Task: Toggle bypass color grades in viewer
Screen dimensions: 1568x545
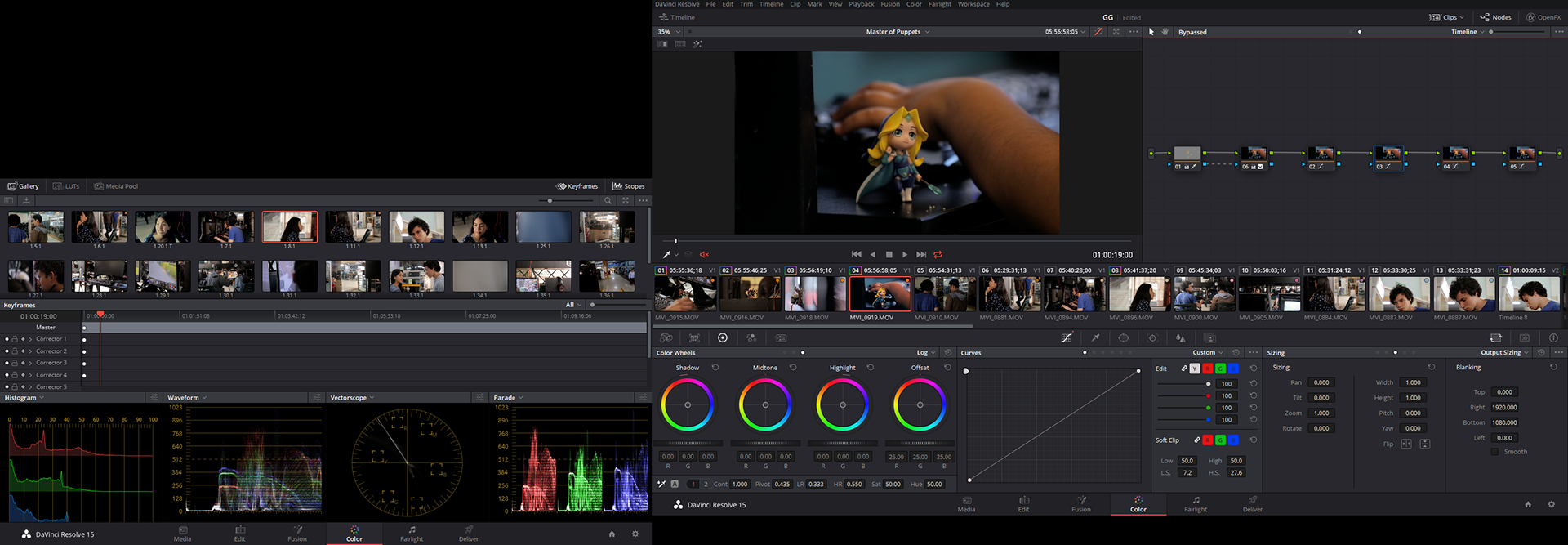Action: click(x=1098, y=32)
